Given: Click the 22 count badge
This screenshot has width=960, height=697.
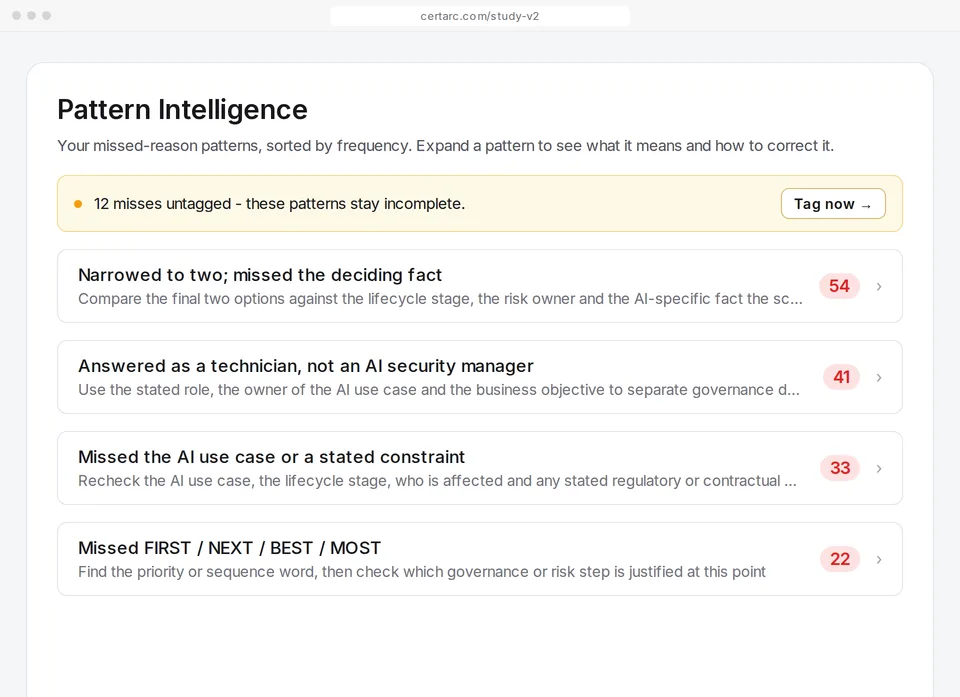Looking at the screenshot, I should point(840,559).
